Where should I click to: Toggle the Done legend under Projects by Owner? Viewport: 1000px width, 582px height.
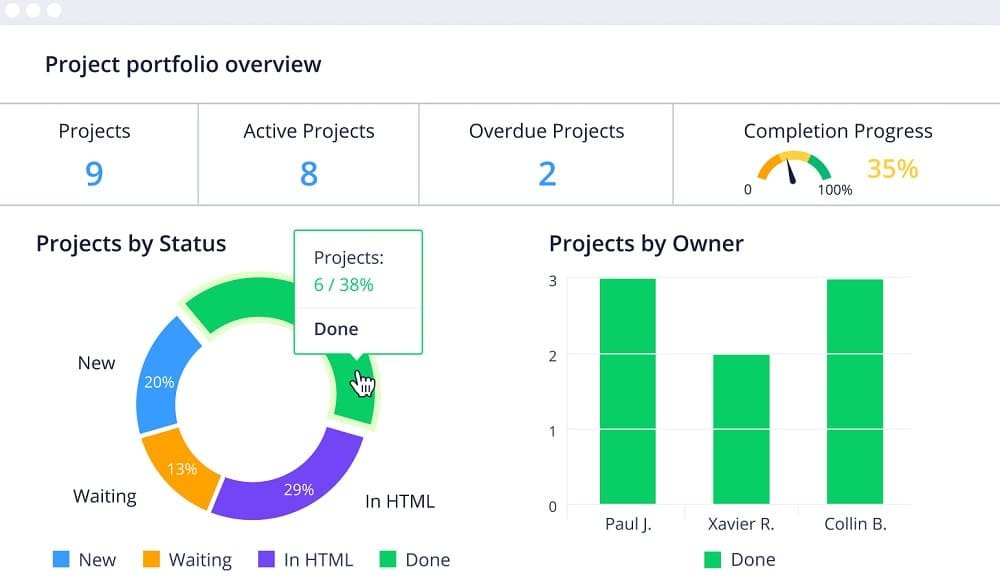(740, 559)
